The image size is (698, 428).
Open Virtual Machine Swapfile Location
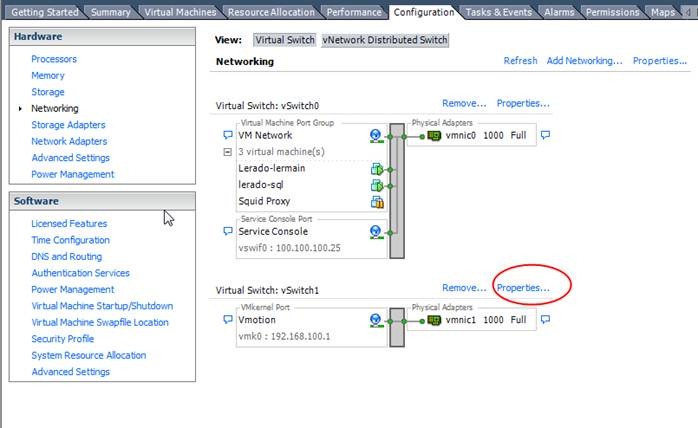pos(100,322)
